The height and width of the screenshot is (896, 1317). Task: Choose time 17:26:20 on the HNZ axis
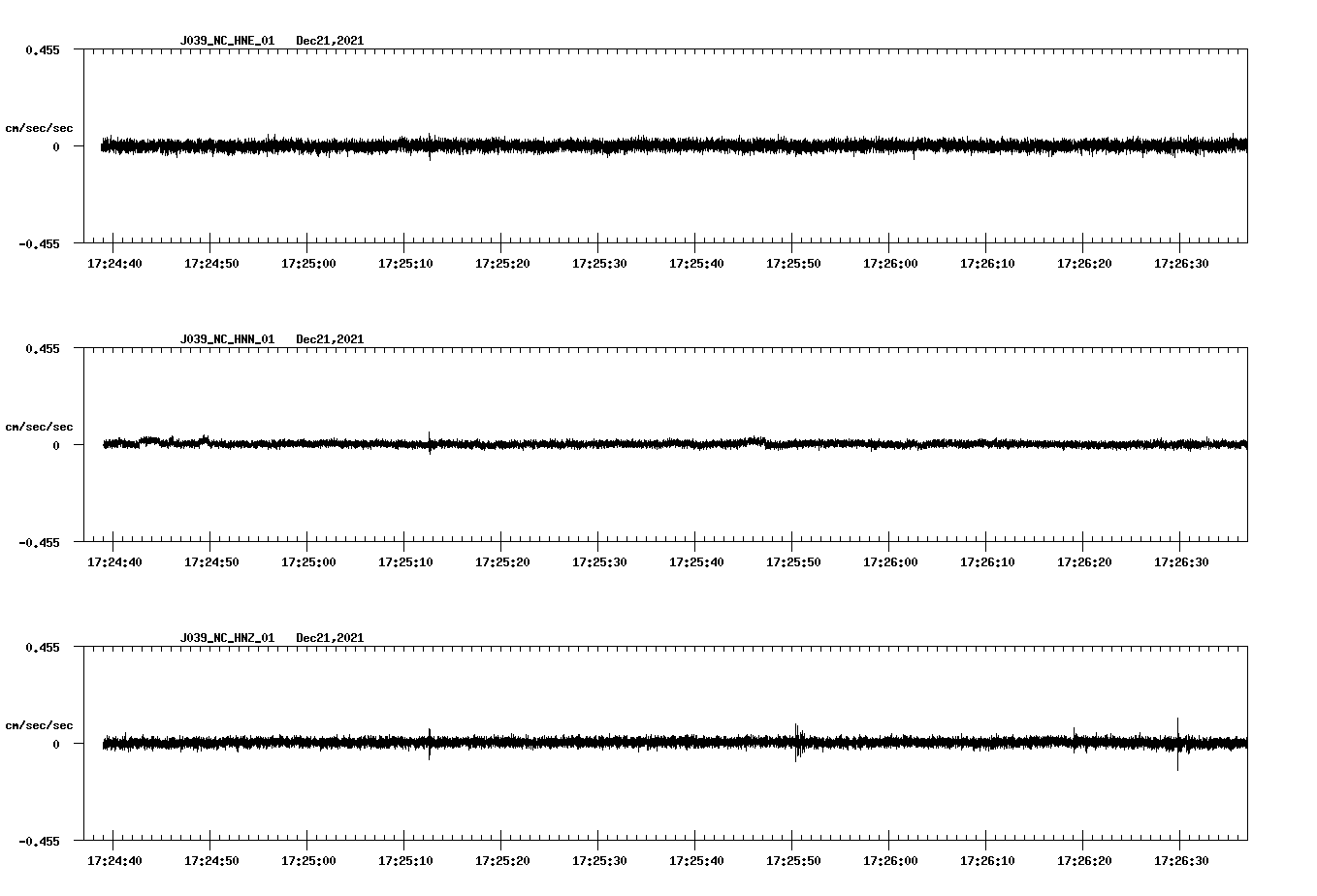pos(1084,860)
